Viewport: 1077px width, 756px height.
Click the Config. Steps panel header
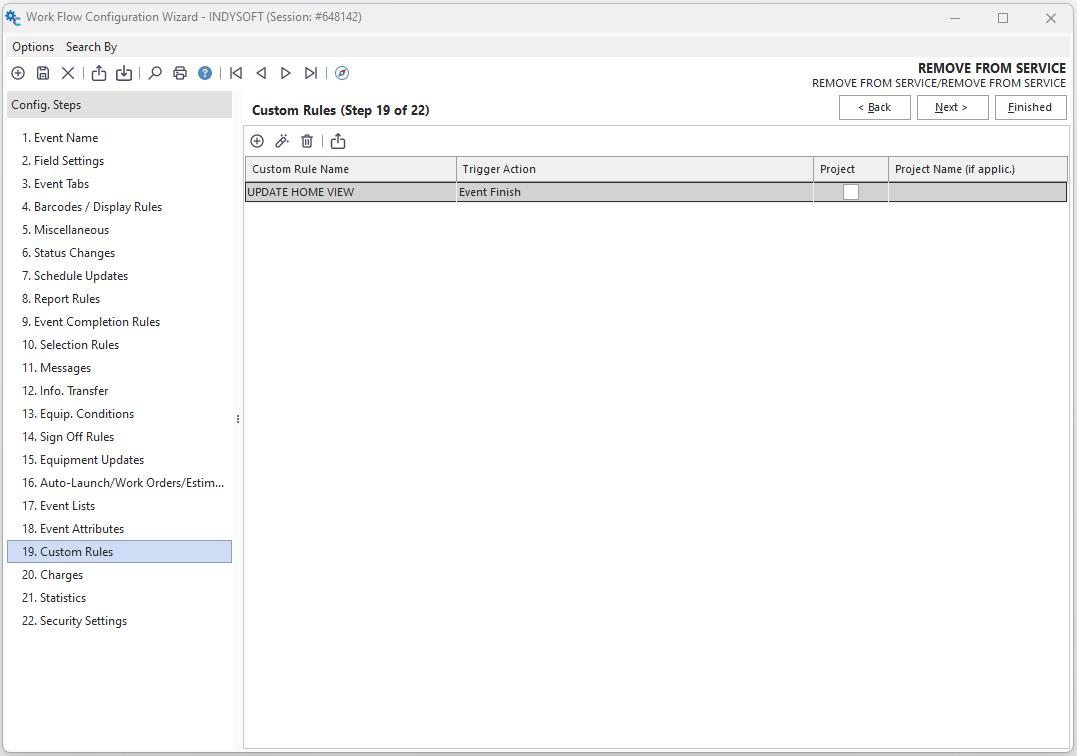coord(120,105)
